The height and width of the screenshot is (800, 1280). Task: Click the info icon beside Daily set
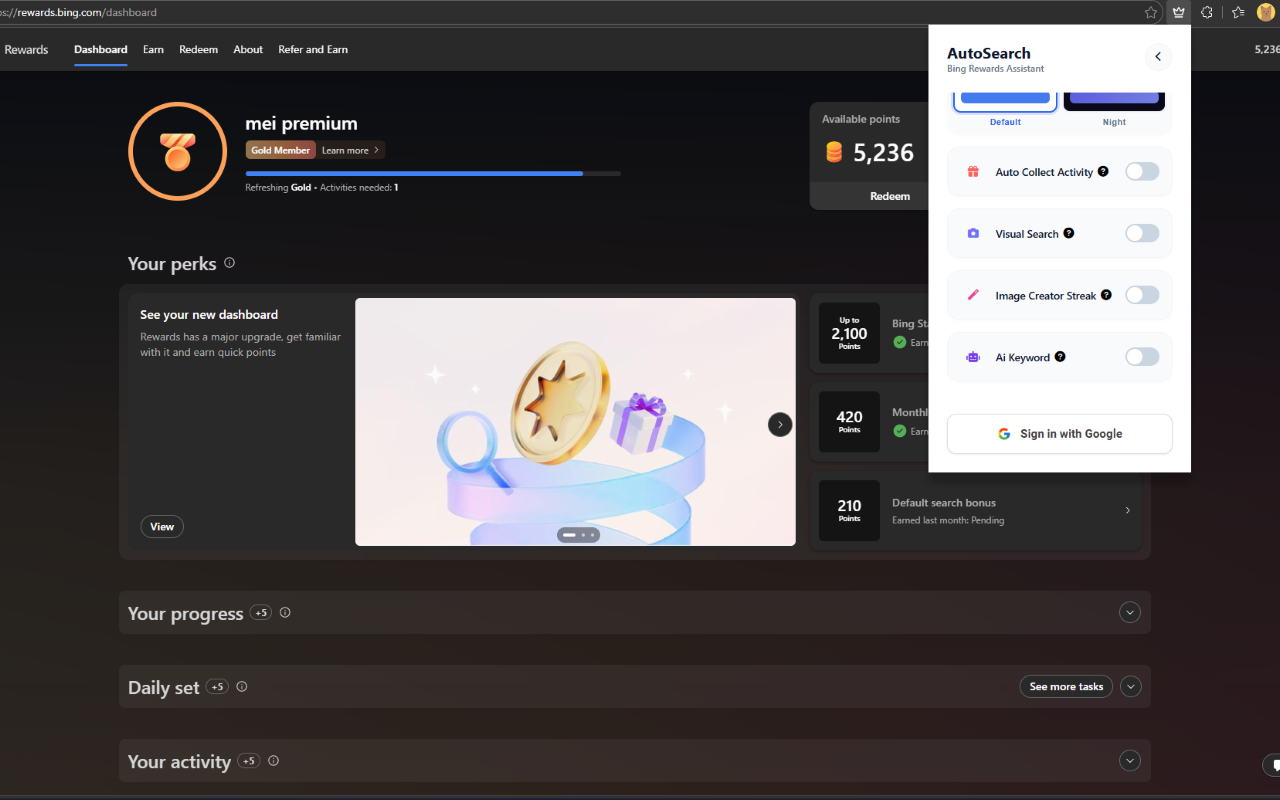[x=242, y=686]
